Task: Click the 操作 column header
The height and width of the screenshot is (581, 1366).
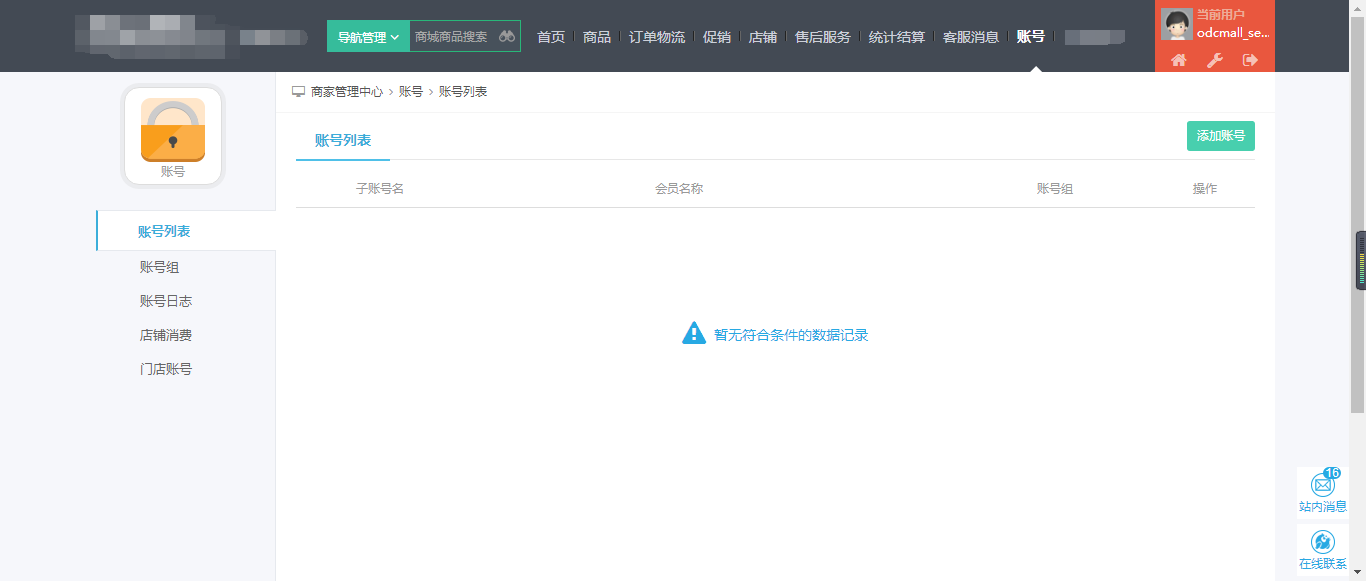Action: [x=1205, y=188]
